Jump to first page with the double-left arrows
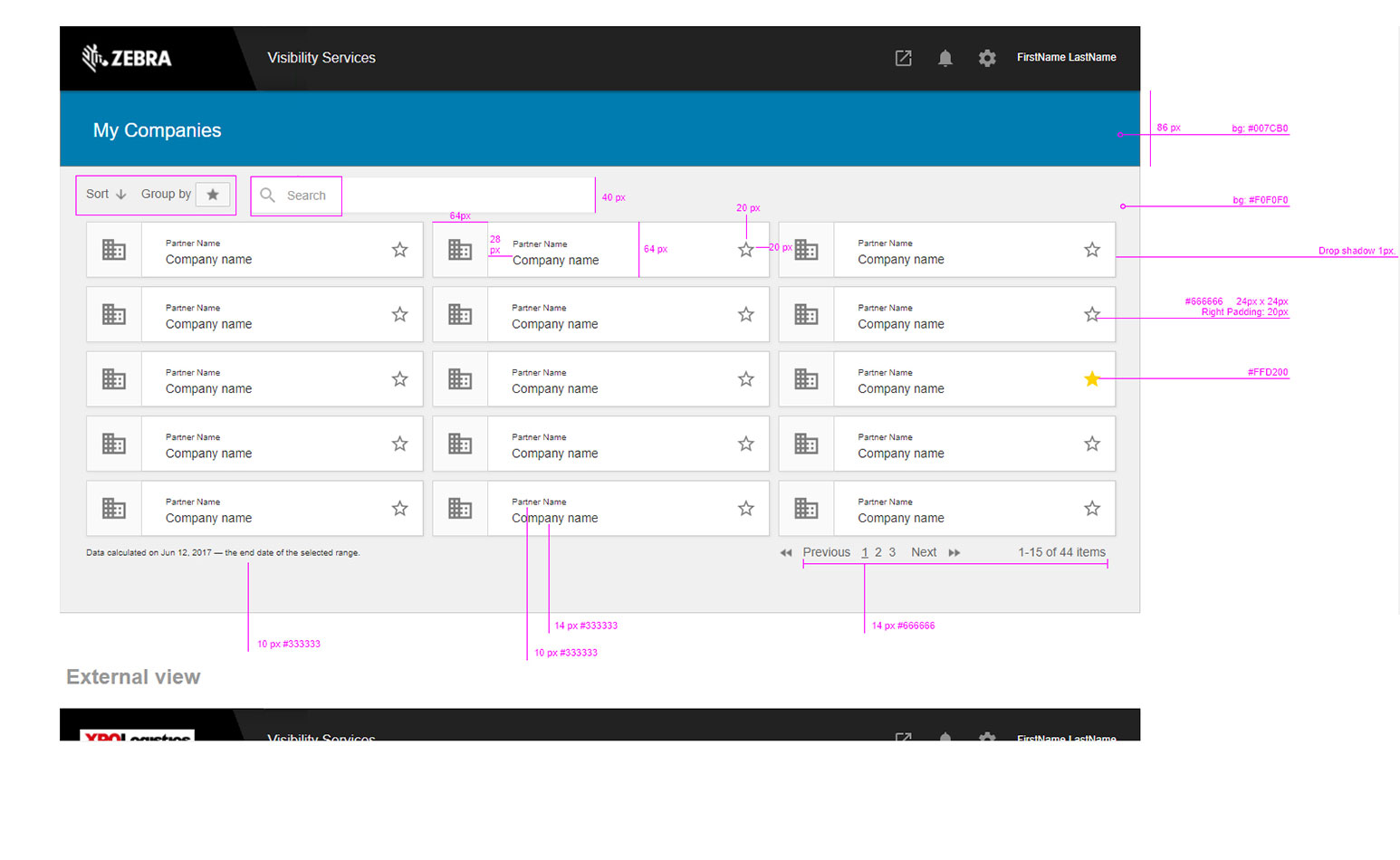 (785, 552)
